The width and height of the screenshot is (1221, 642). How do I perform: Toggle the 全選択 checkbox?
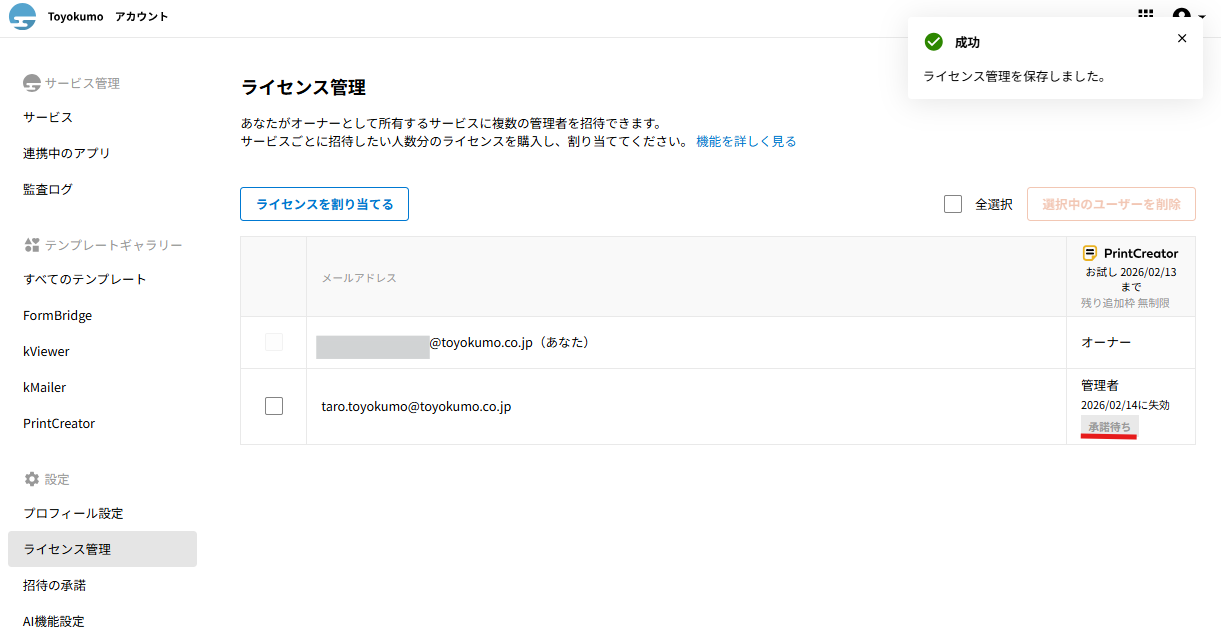pyautogui.click(x=953, y=204)
